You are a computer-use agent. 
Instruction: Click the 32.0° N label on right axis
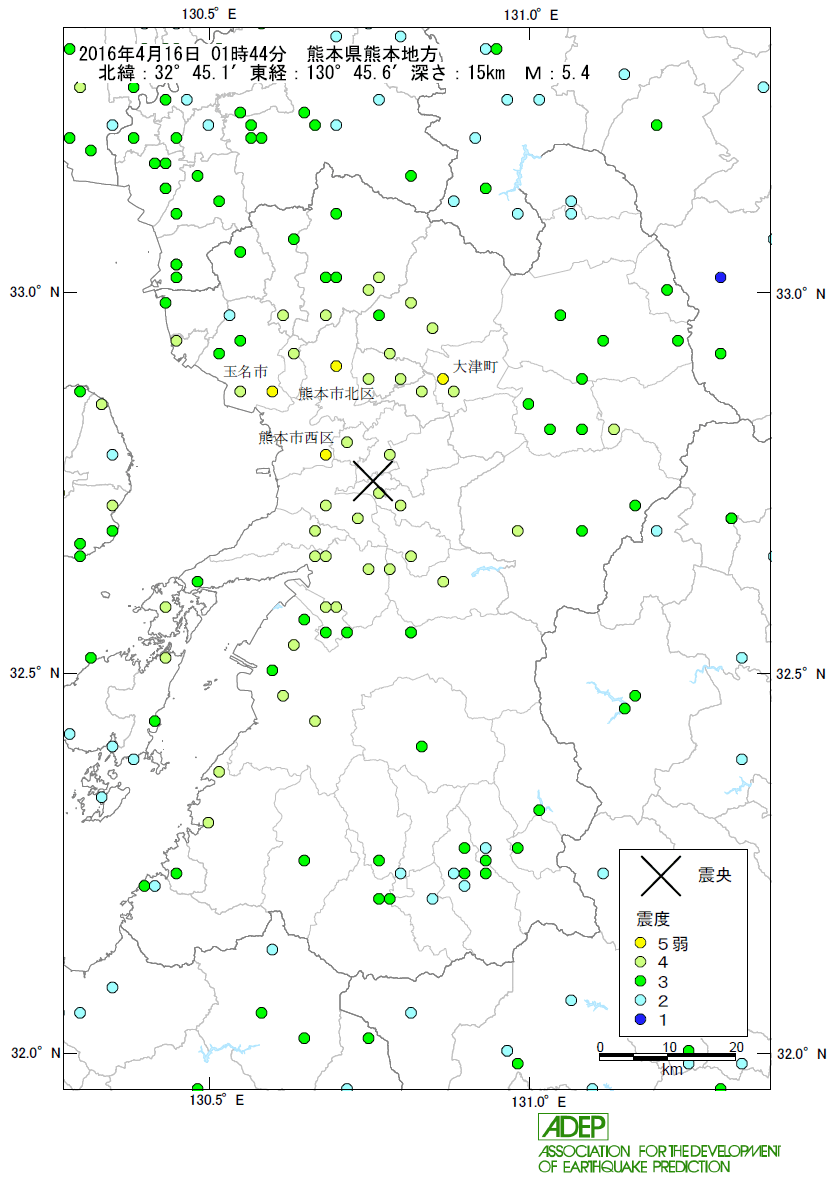pyautogui.click(x=801, y=1053)
